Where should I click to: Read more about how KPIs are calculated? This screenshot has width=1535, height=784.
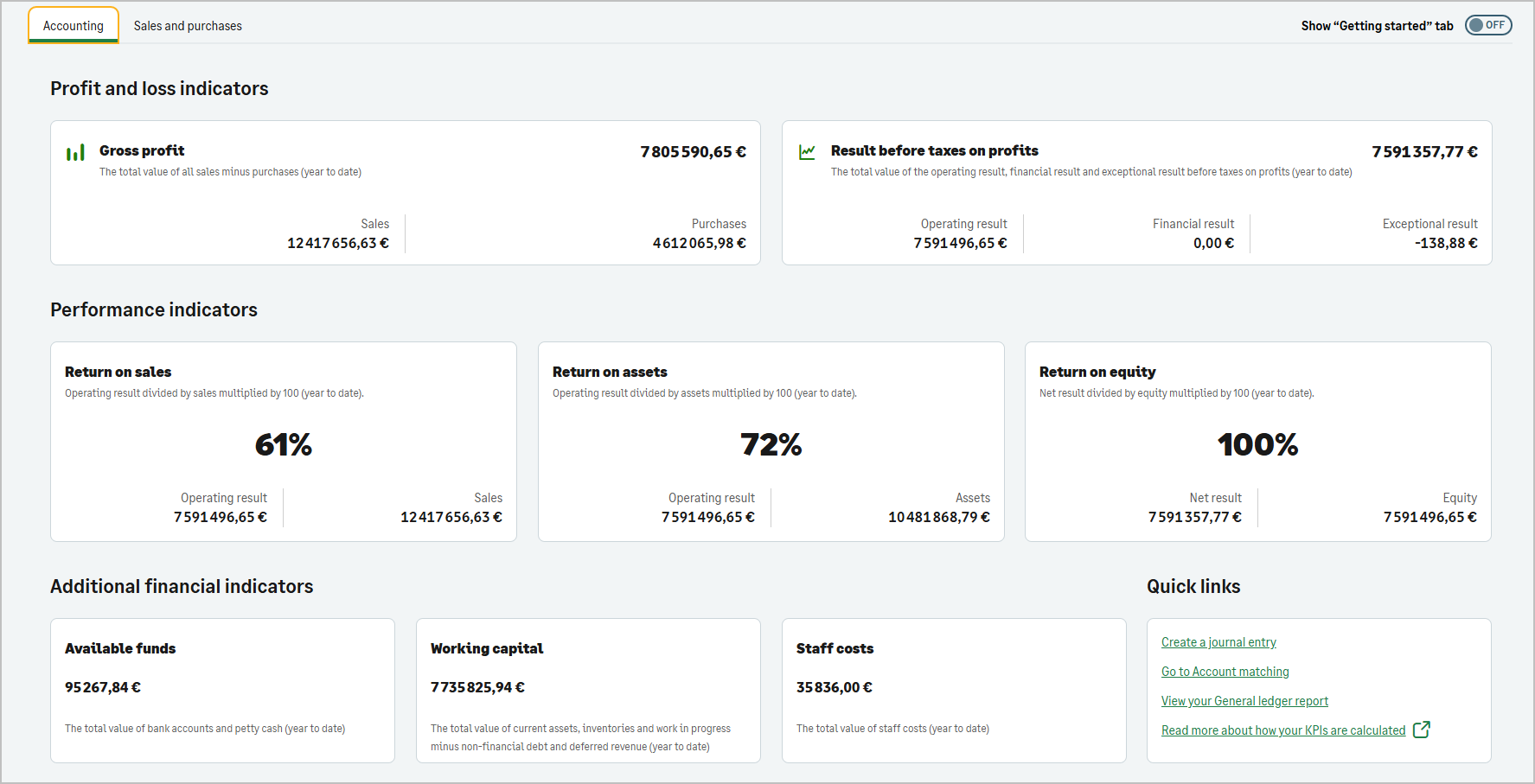coord(1282,730)
